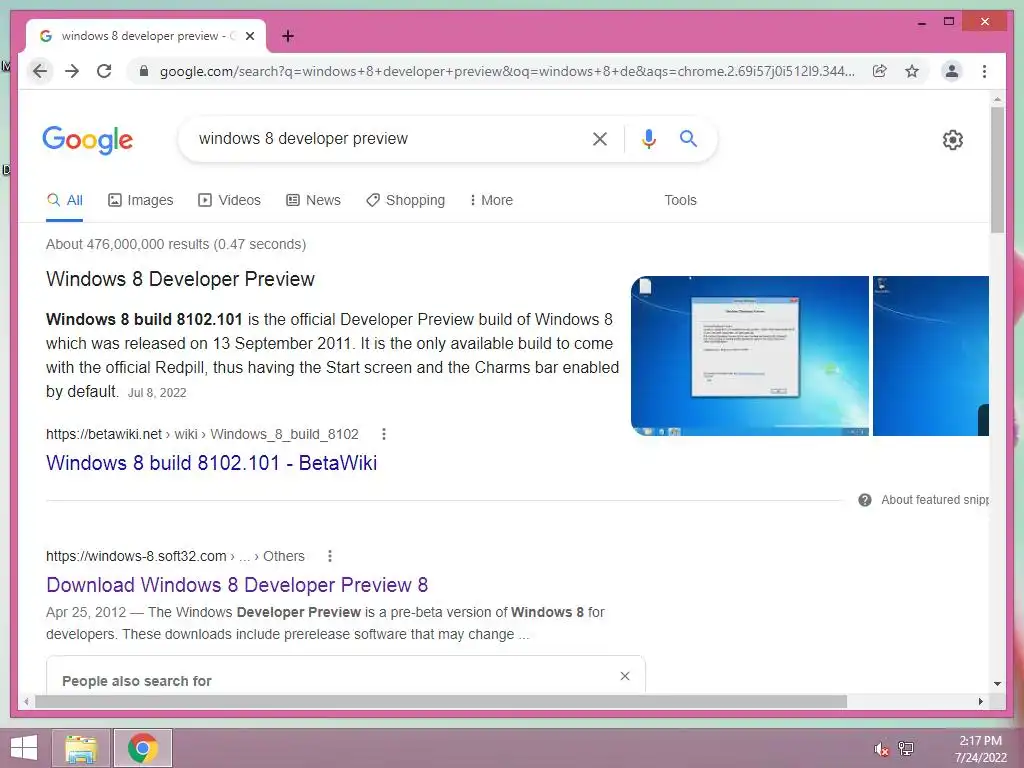Go forward with the browser forward arrow
1024x768 pixels.
click(x=72, y=71)
